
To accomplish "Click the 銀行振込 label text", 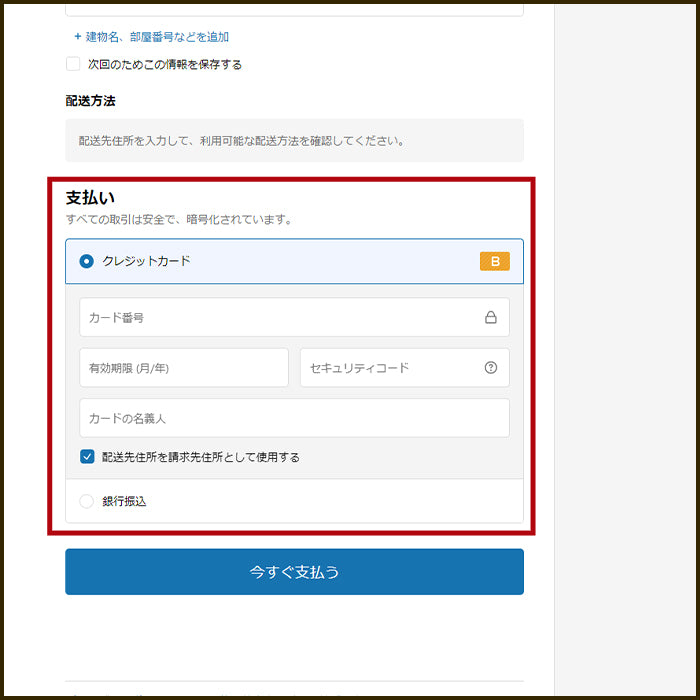I will pos(124,501).
